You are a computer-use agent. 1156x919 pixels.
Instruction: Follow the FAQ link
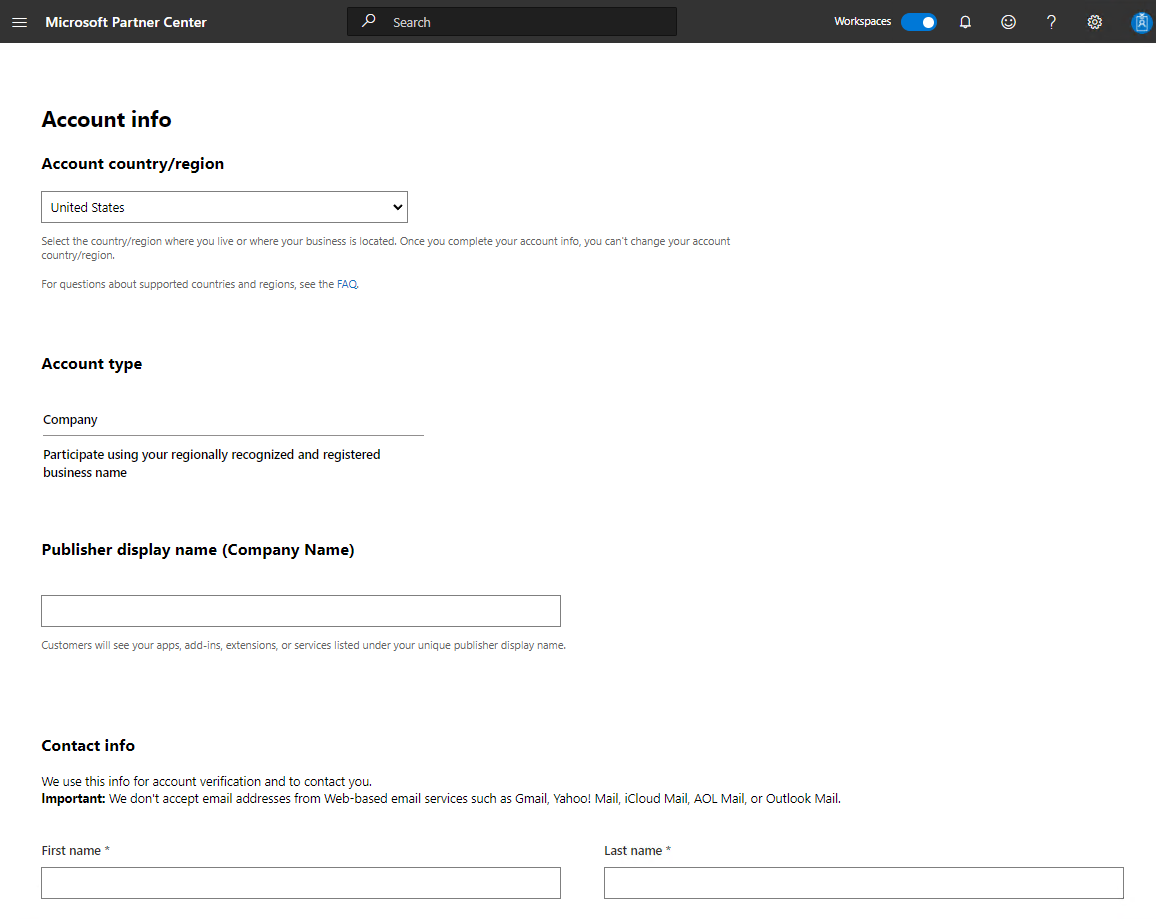pos(347,284)
